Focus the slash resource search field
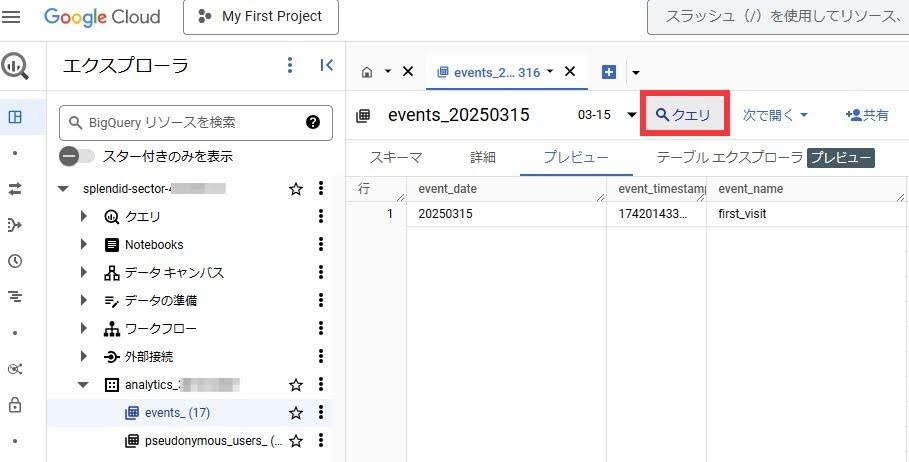 pos(778,17)
